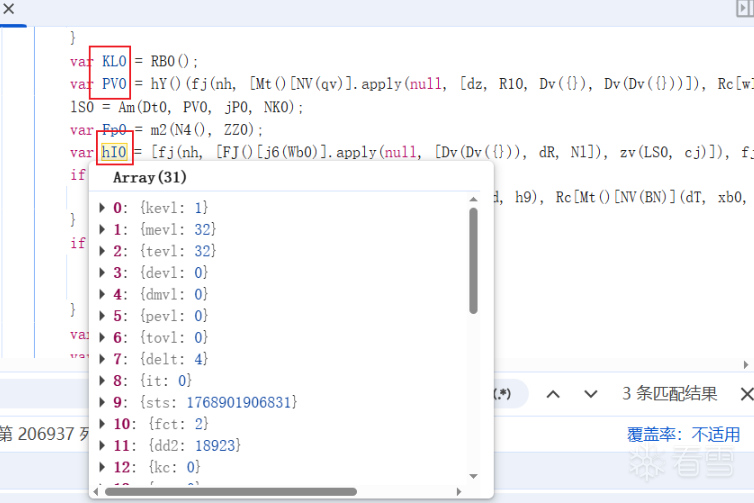Click the Fp0 variable name
This screenshot has width=754, height=503.
tap(114, 129)
